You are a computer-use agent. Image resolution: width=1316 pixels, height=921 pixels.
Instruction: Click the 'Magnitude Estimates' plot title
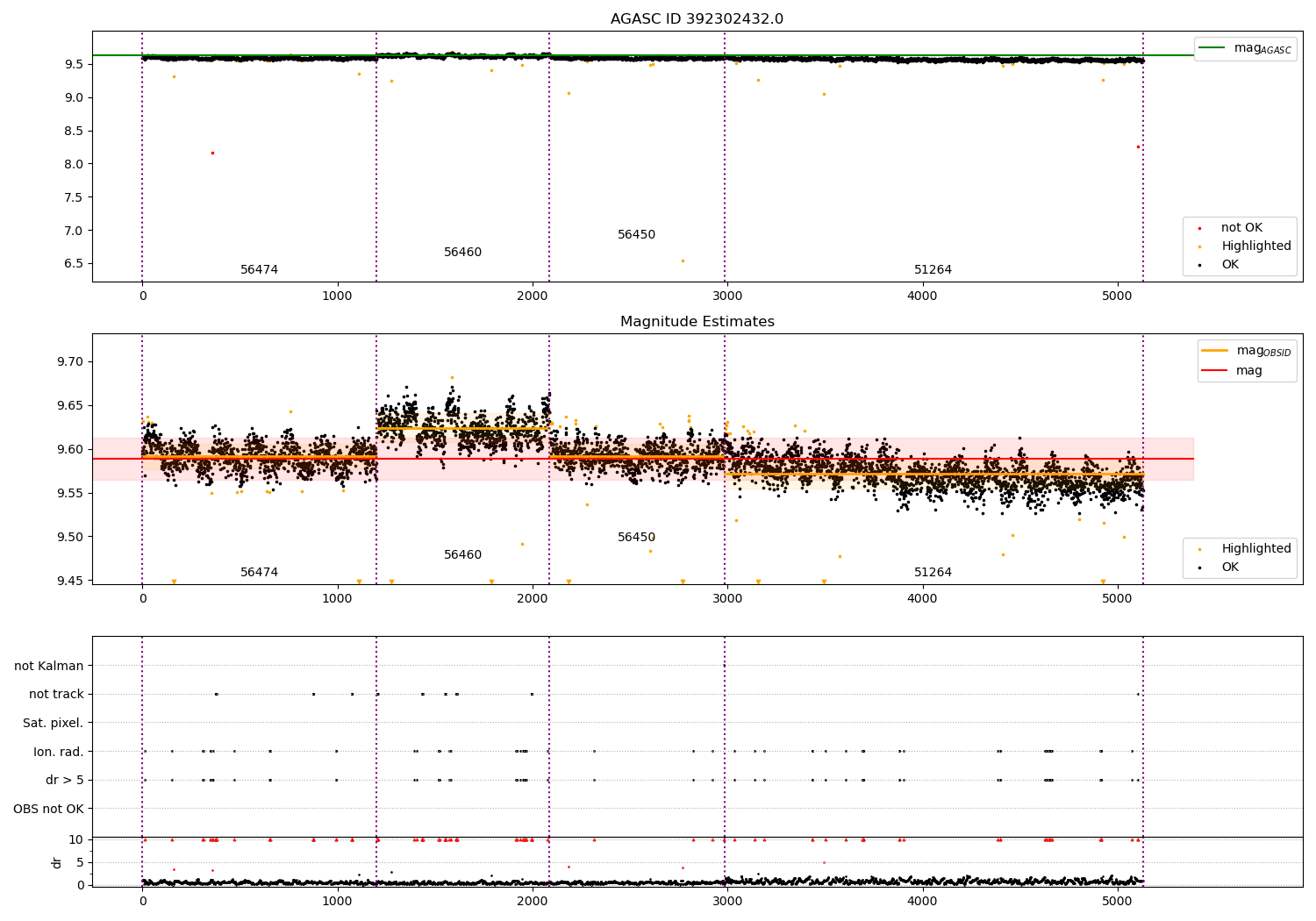(x=697, y=322)
